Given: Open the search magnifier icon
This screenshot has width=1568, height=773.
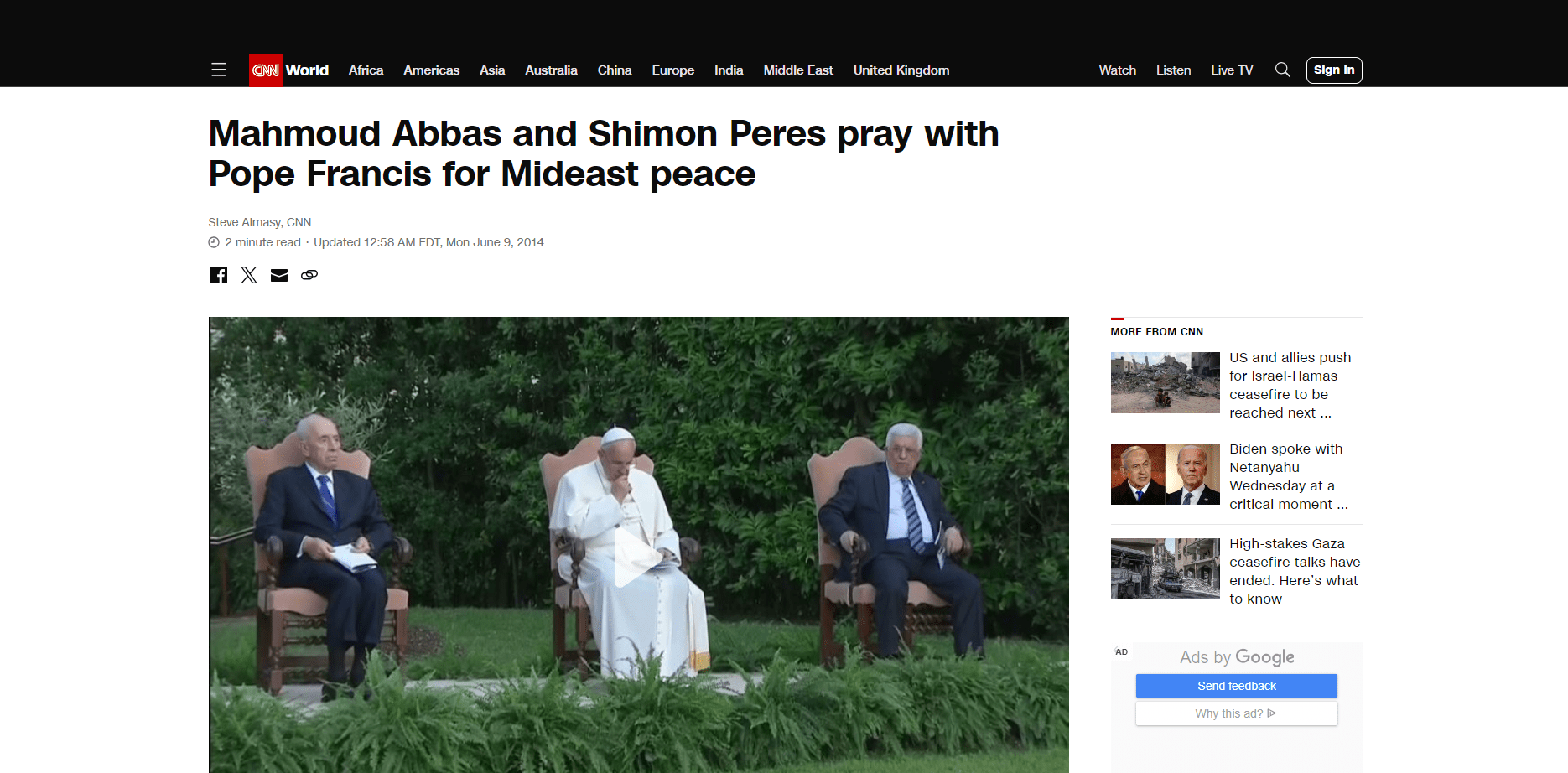Looking at the screenshot, I should [x=1283, y=70].
